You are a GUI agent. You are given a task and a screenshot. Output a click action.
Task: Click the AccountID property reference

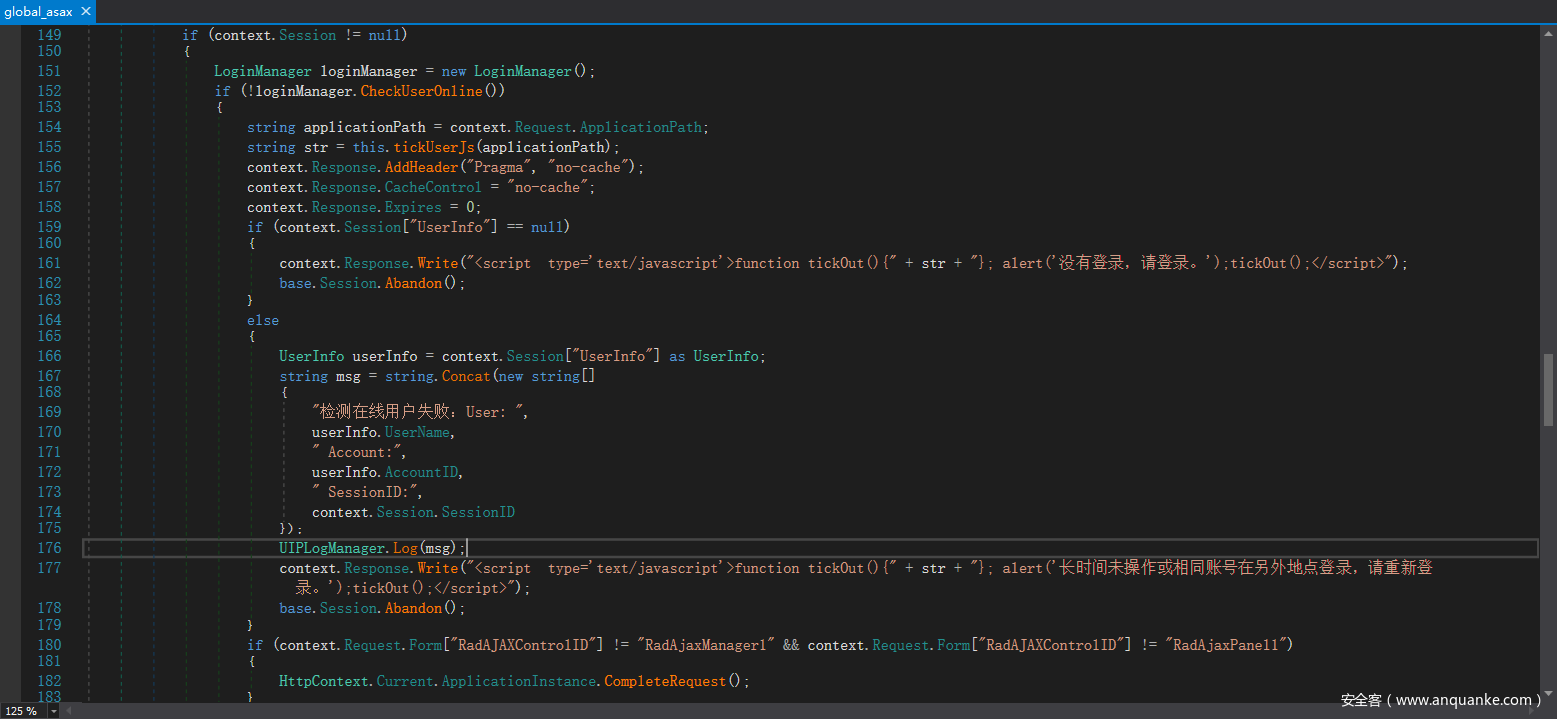point(422,472)
